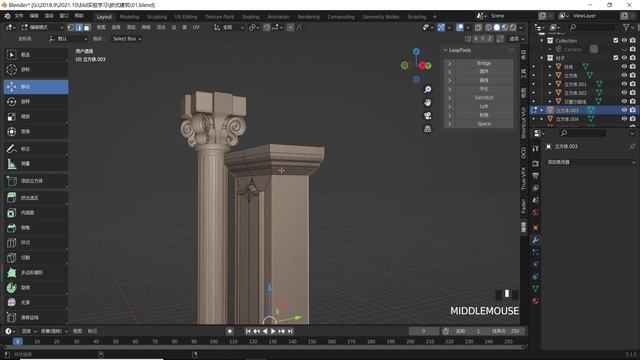Screen dimensions: 640x360
Task: Select the Loop Cut tool
Action: point(35,242)
